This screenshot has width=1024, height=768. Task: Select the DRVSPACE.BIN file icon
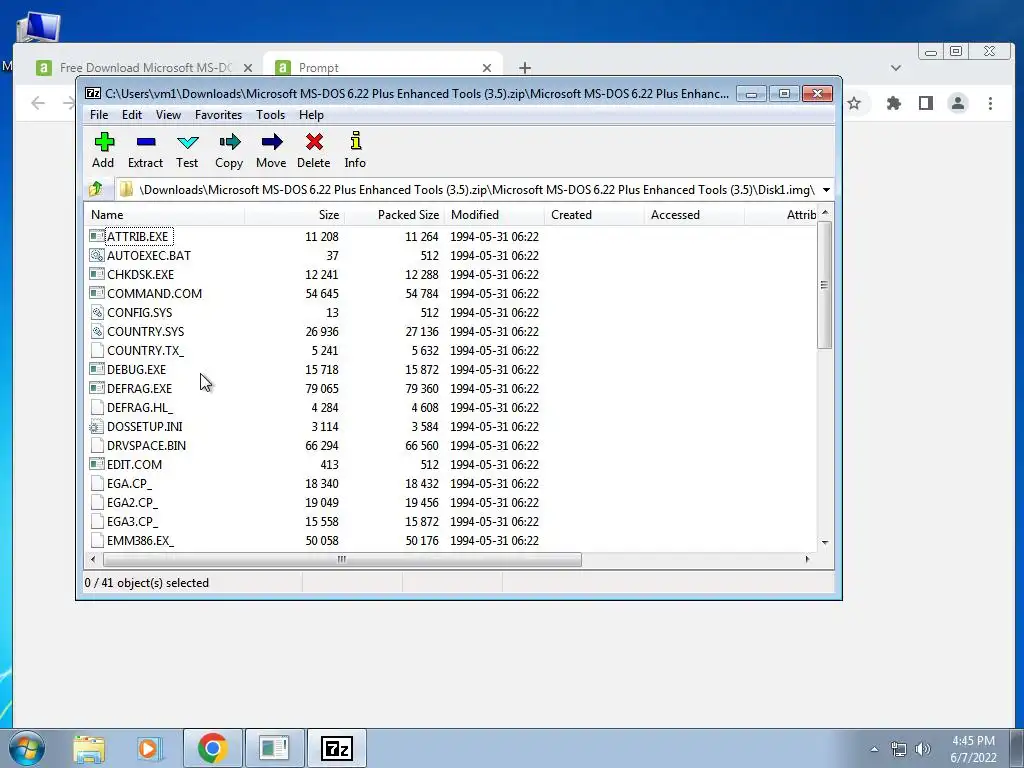[97, 445]
